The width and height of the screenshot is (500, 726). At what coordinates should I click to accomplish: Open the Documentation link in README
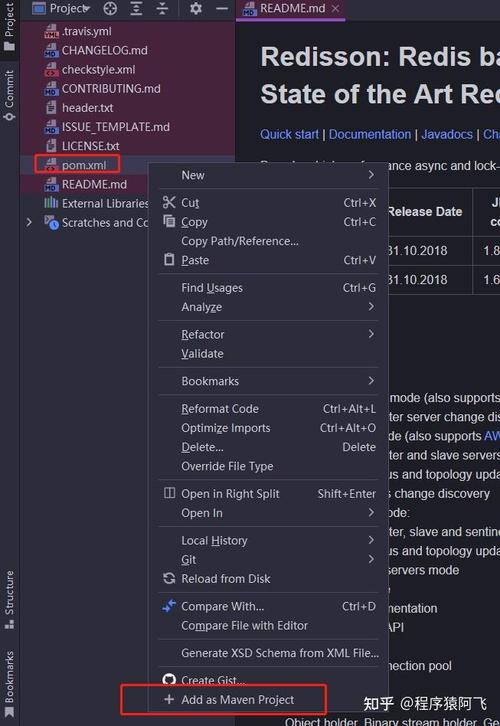click(370, 134)
